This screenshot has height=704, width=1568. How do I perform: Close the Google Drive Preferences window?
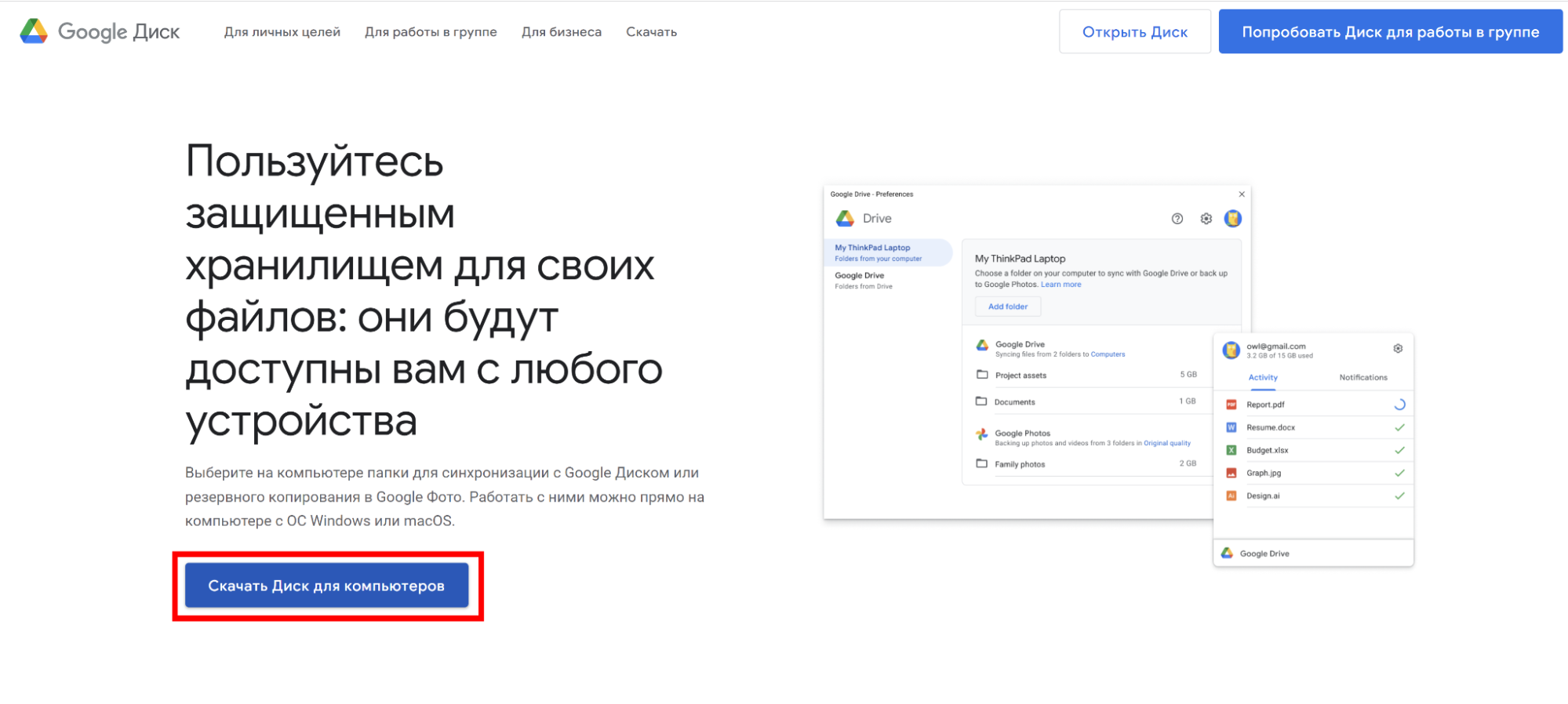[x=1242, y=194]
